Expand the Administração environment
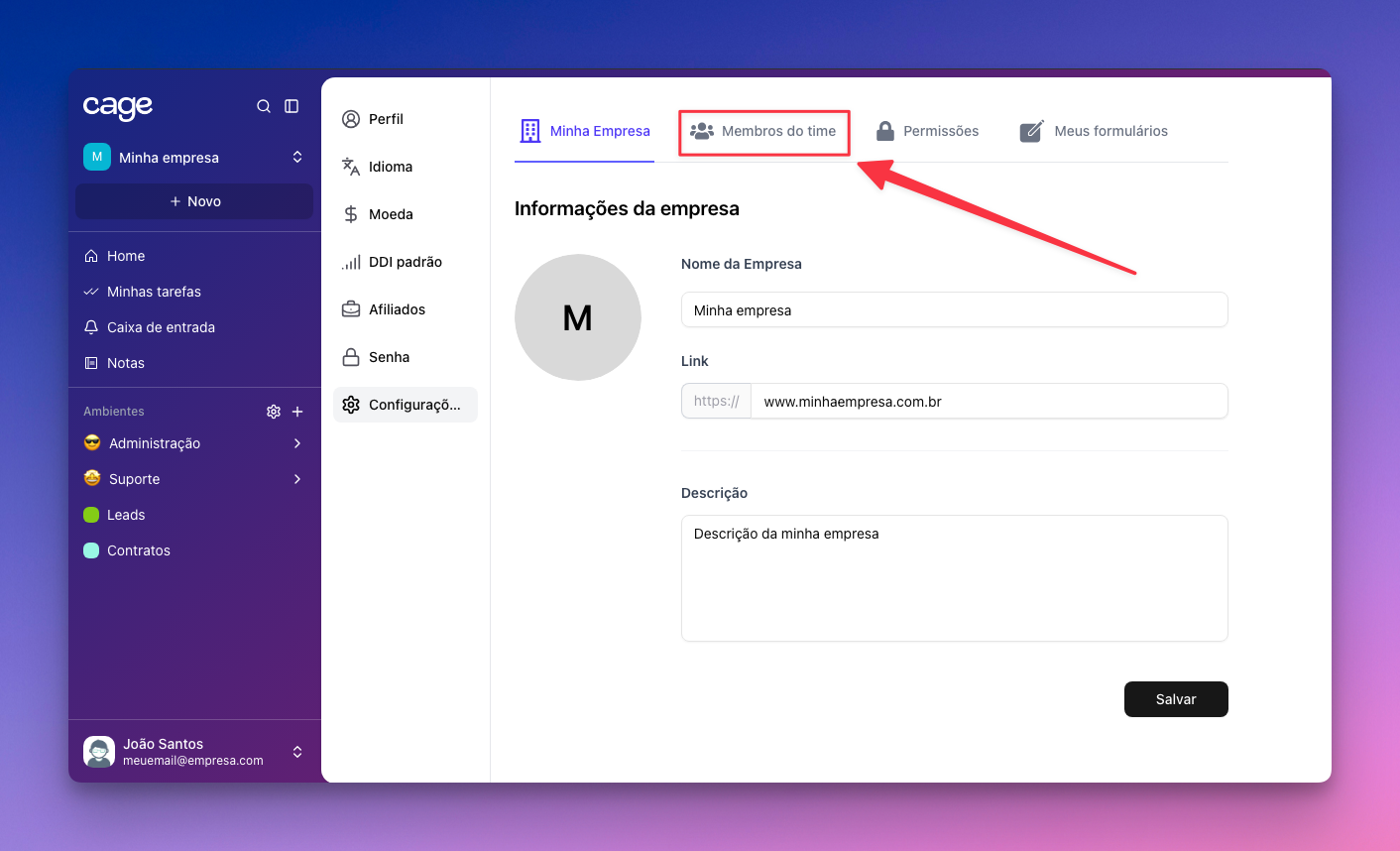Screen dimensions: 1400x851 [x=296, y=443]
